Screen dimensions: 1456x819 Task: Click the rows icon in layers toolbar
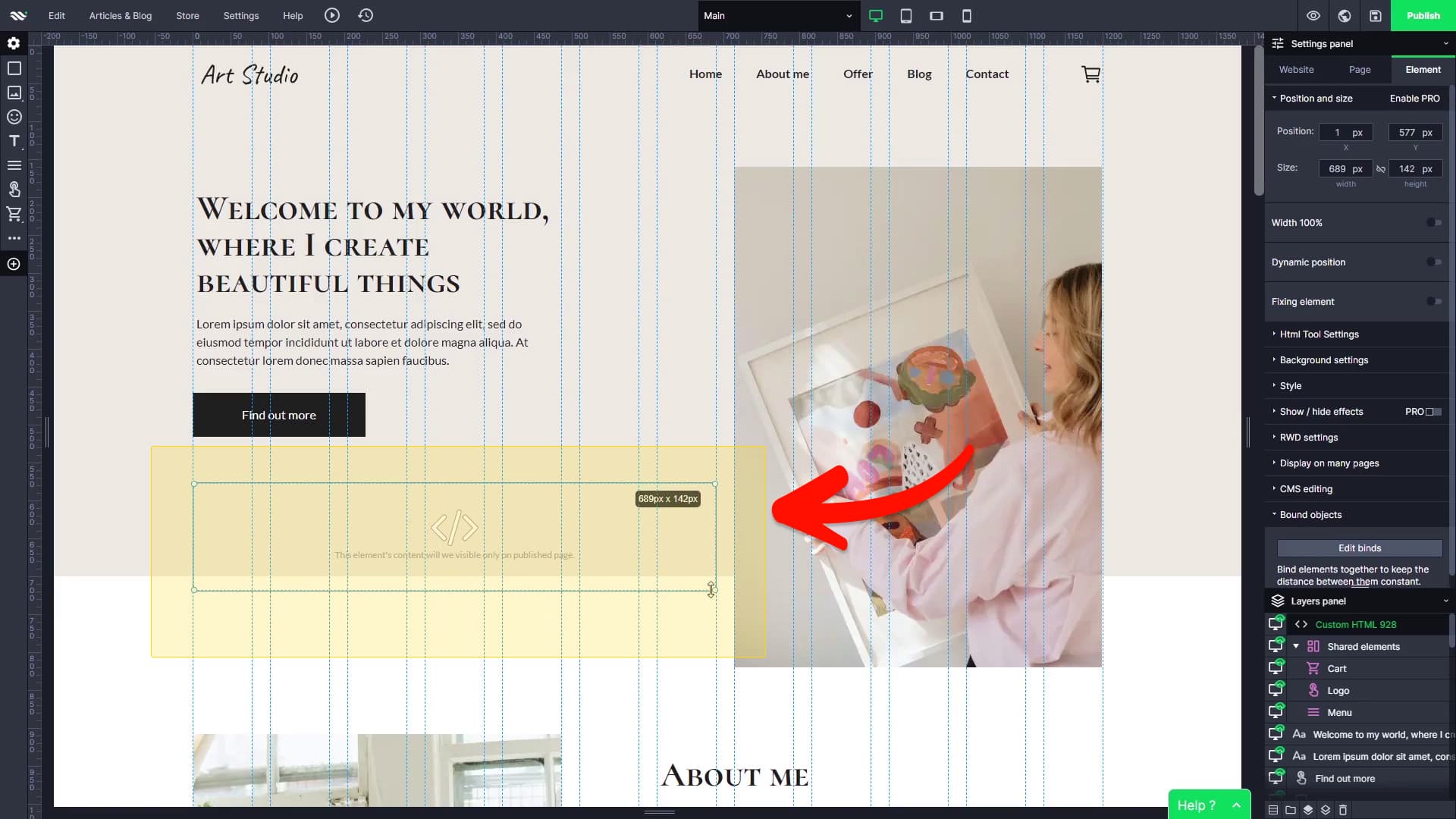(x=1273, y=810)
